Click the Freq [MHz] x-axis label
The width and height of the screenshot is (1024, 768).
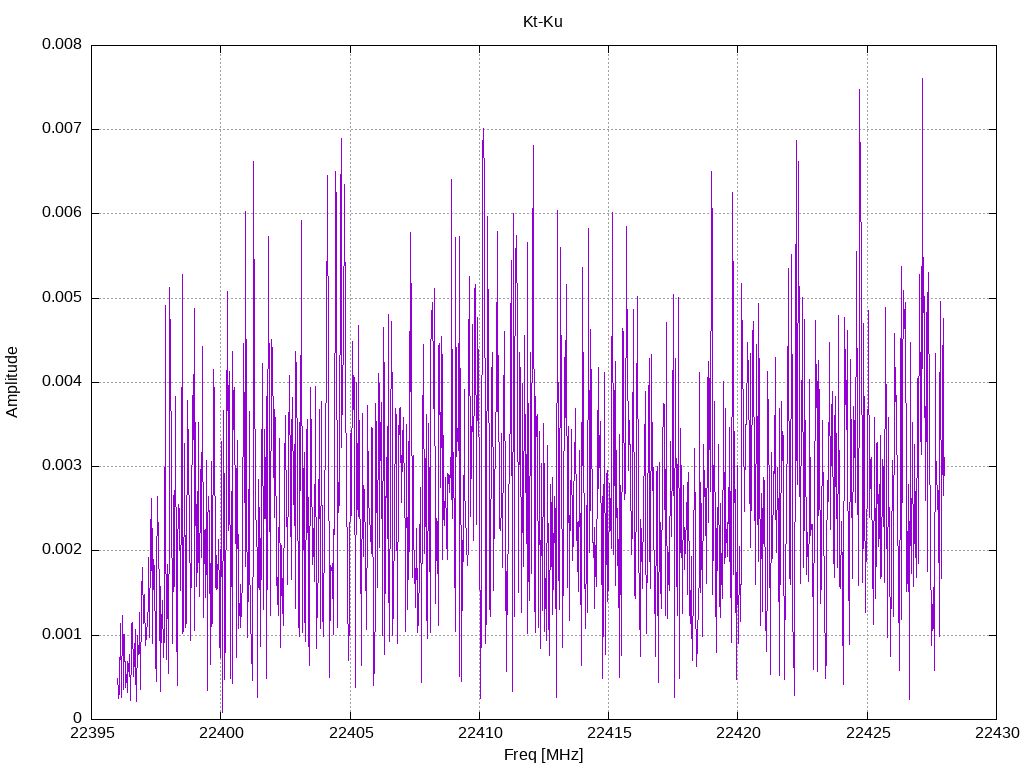pos(543,755)
